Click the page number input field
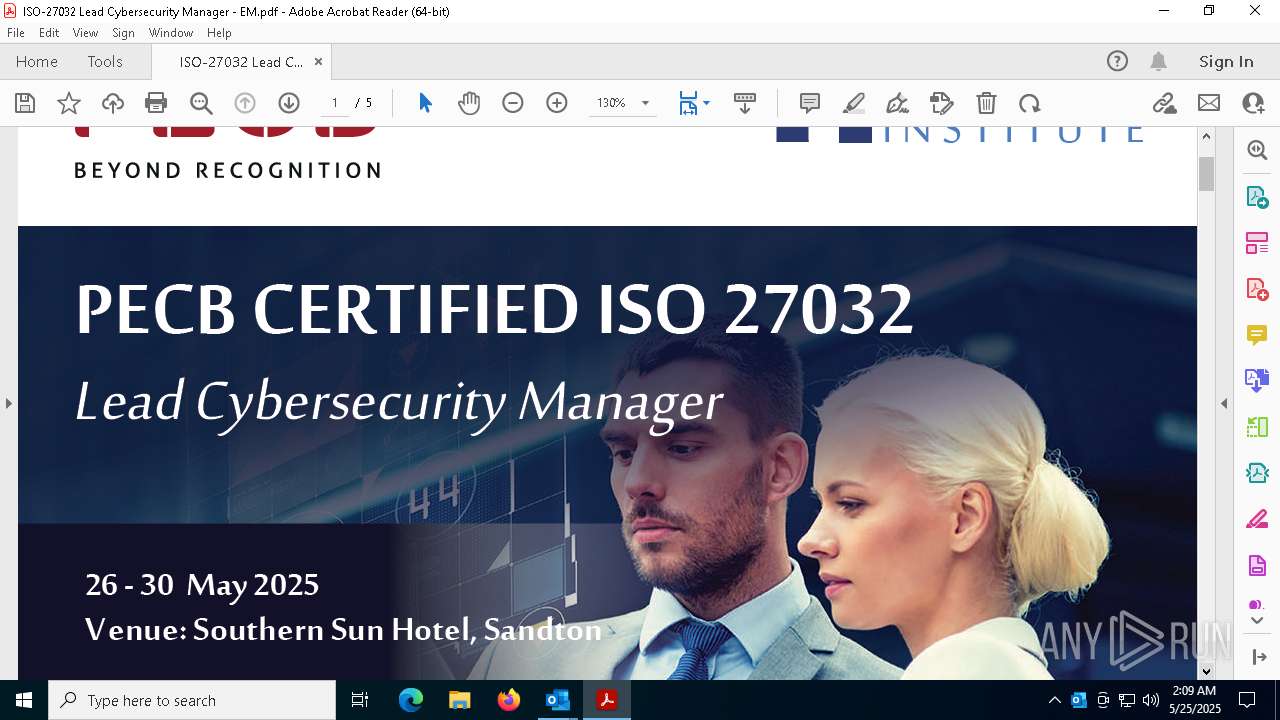The width and height of the screenshot is (1280, 720). click(x=334, y=103)
